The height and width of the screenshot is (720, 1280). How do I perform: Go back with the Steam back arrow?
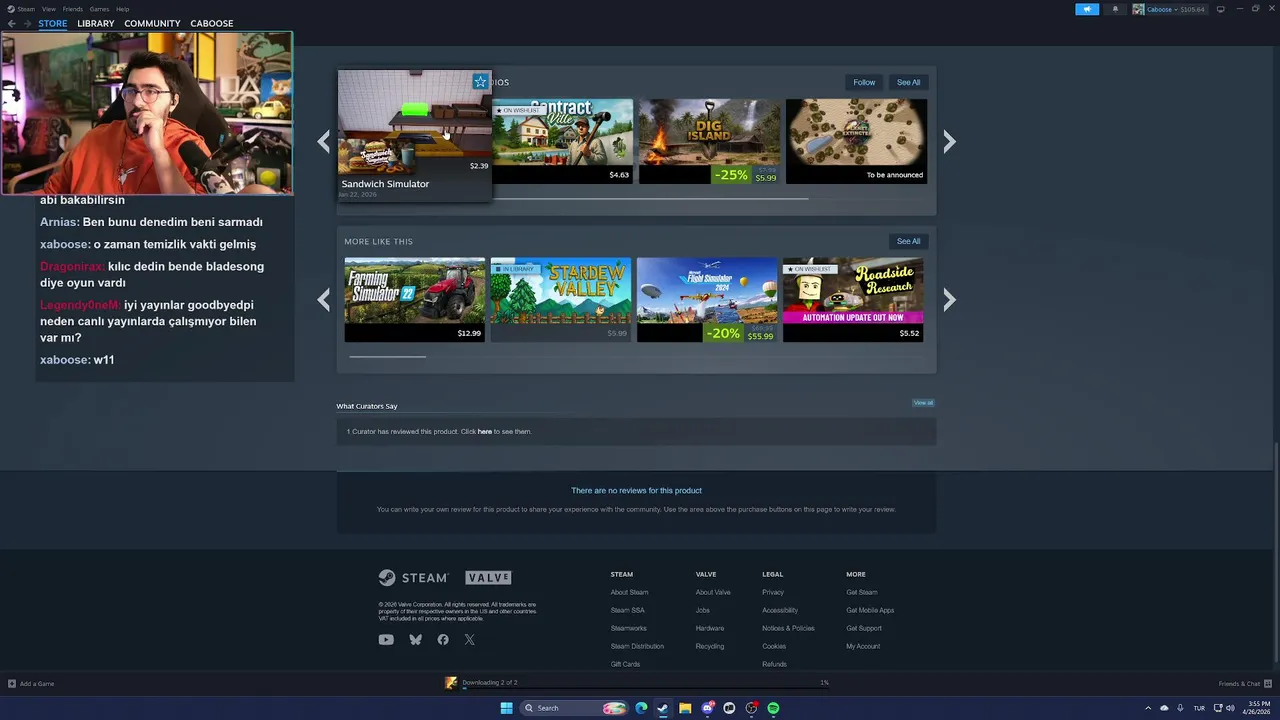coord(12,23)
